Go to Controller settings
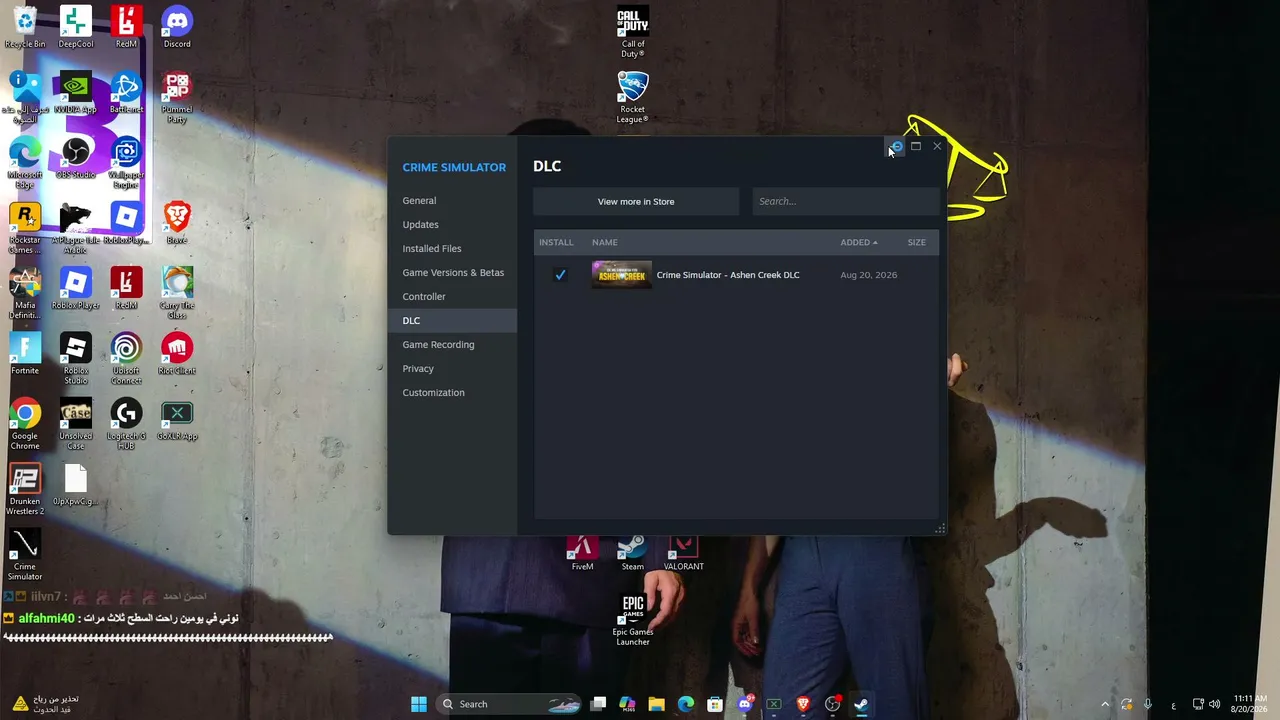 pos(424,296)
